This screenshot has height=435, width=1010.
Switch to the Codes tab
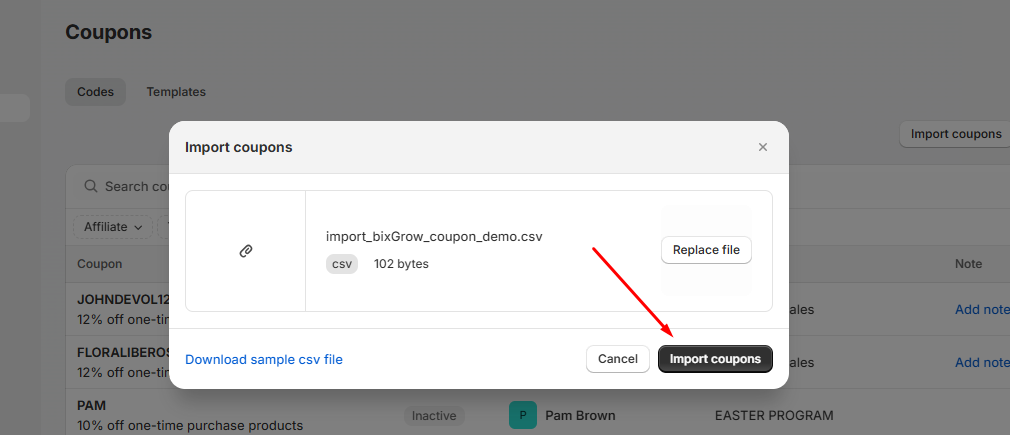click(96, 92)
